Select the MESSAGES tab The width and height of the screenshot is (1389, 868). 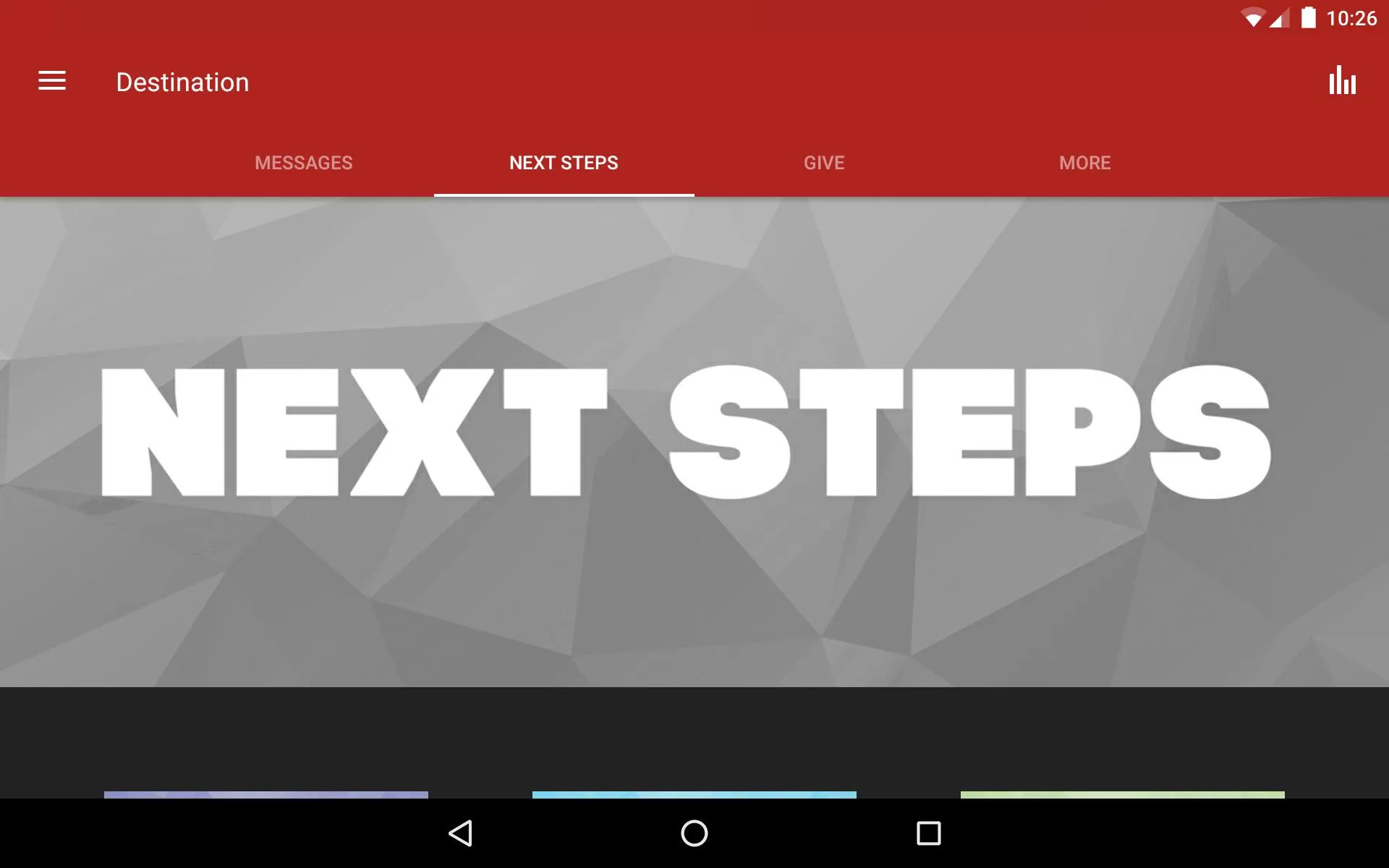point(303,163)
